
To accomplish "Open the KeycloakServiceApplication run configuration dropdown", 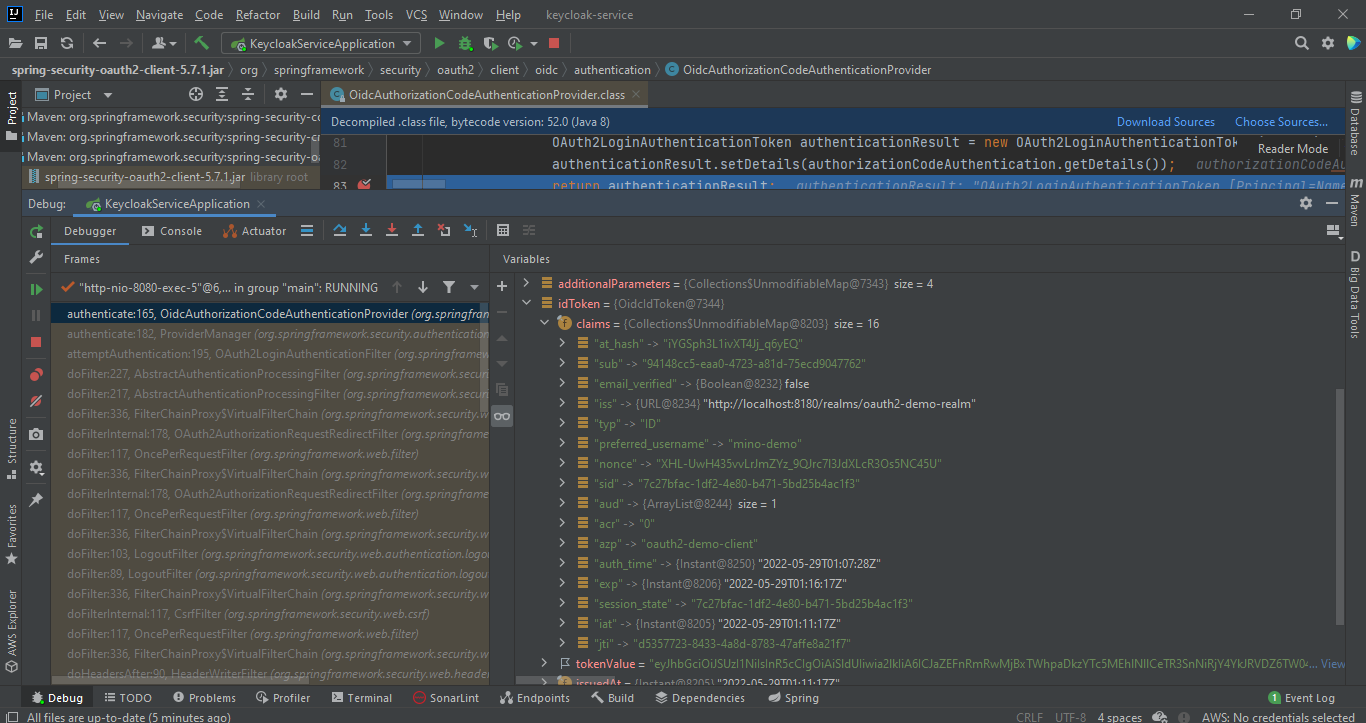I will 322,43.
